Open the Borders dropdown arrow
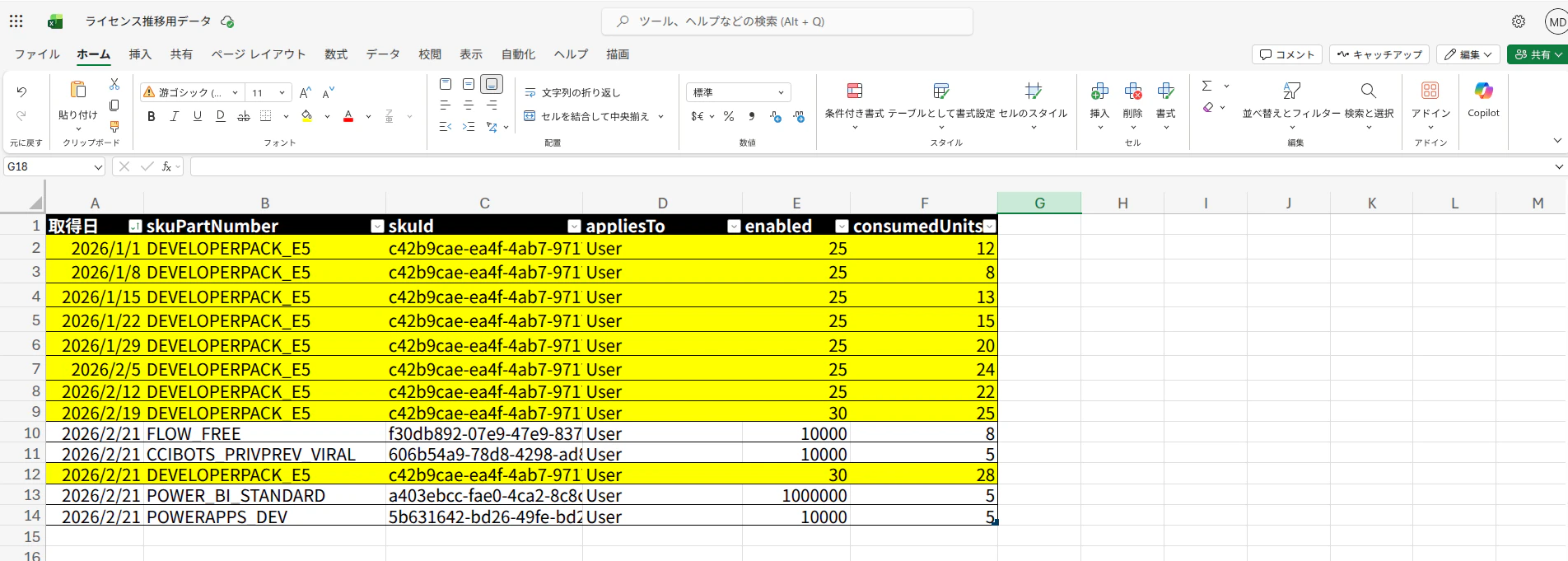 pyautogui.click(x=286, y=117)
